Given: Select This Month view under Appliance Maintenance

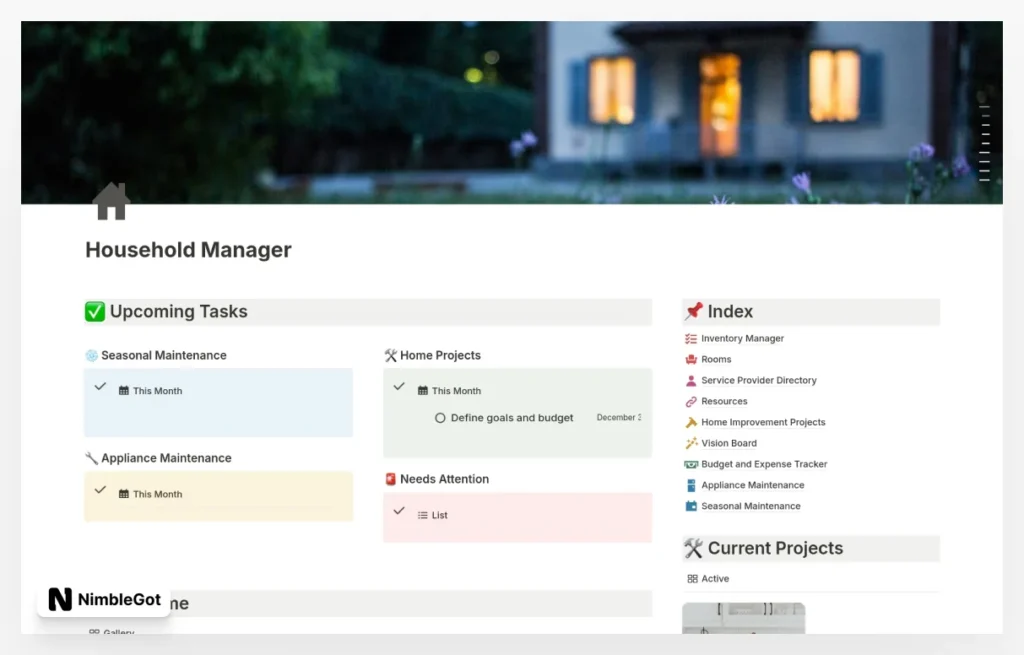Looking at the screenshot, I should tap(150, 494).
